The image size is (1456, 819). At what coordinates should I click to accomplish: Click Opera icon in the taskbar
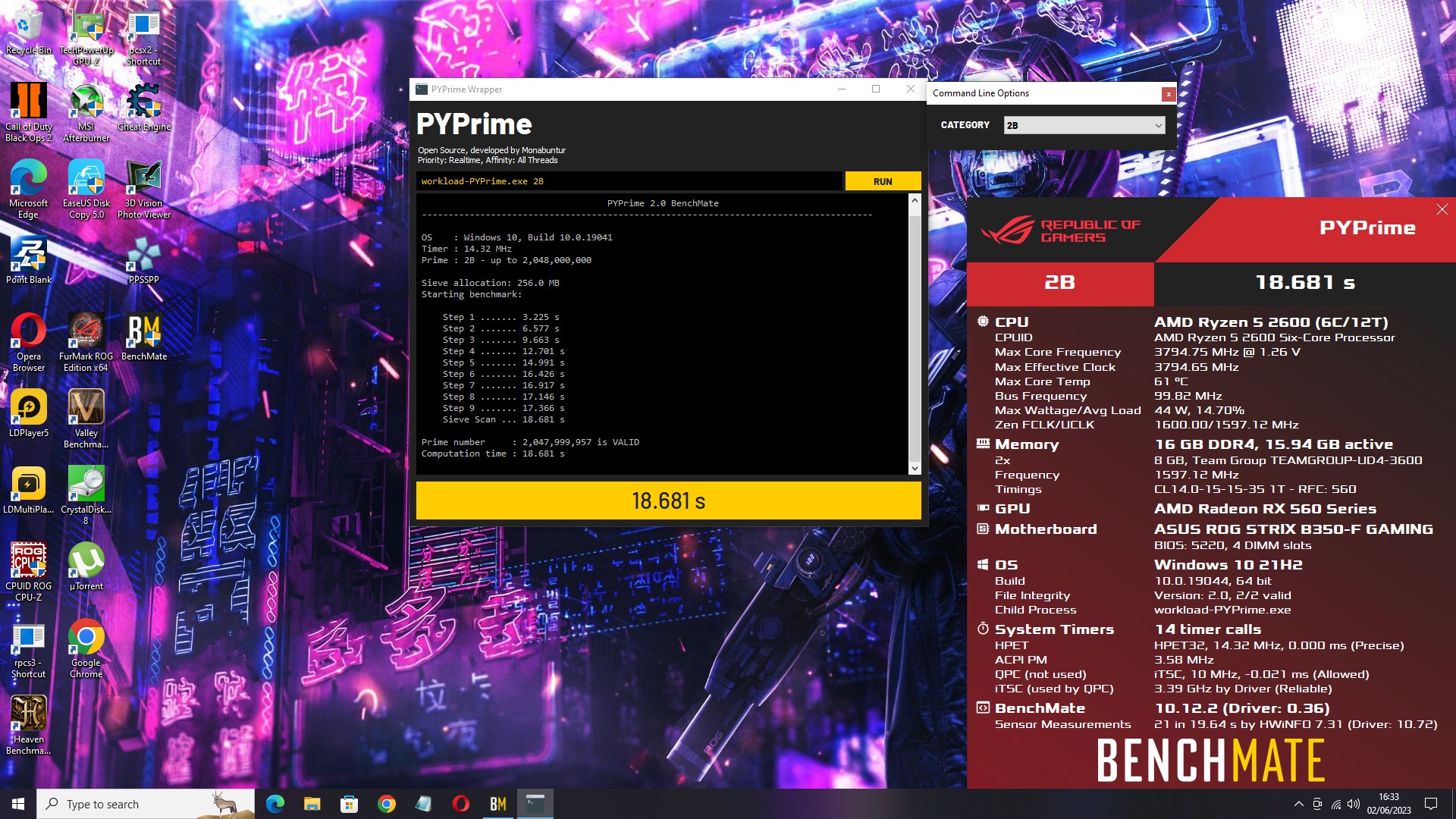pyautogui.click(x=460, y=804)
